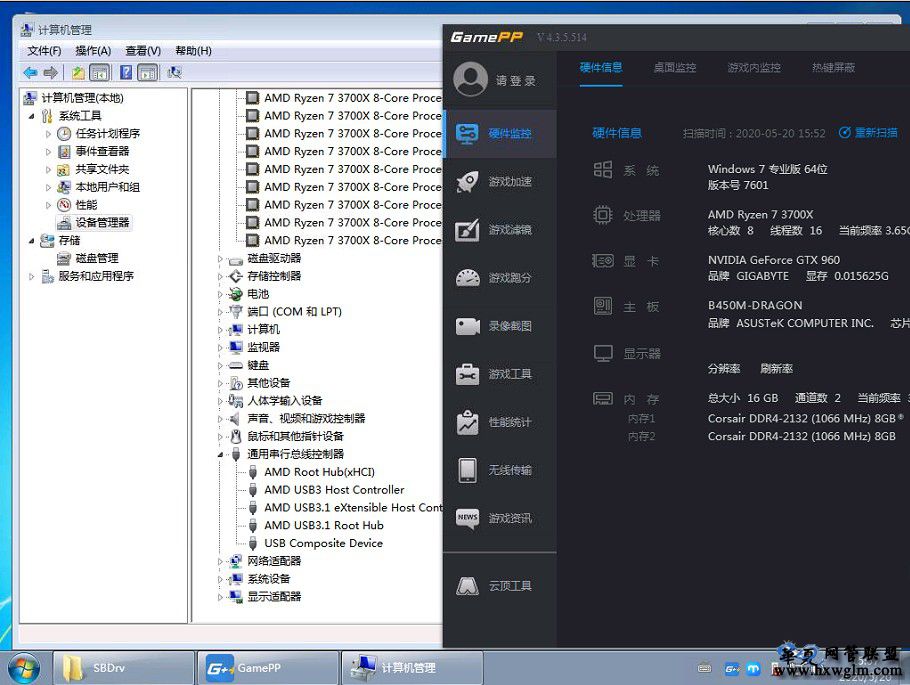
Task: Select AMD USB3.1 Root Hub device
Action: pyautogui.click(x=324, y=525)
